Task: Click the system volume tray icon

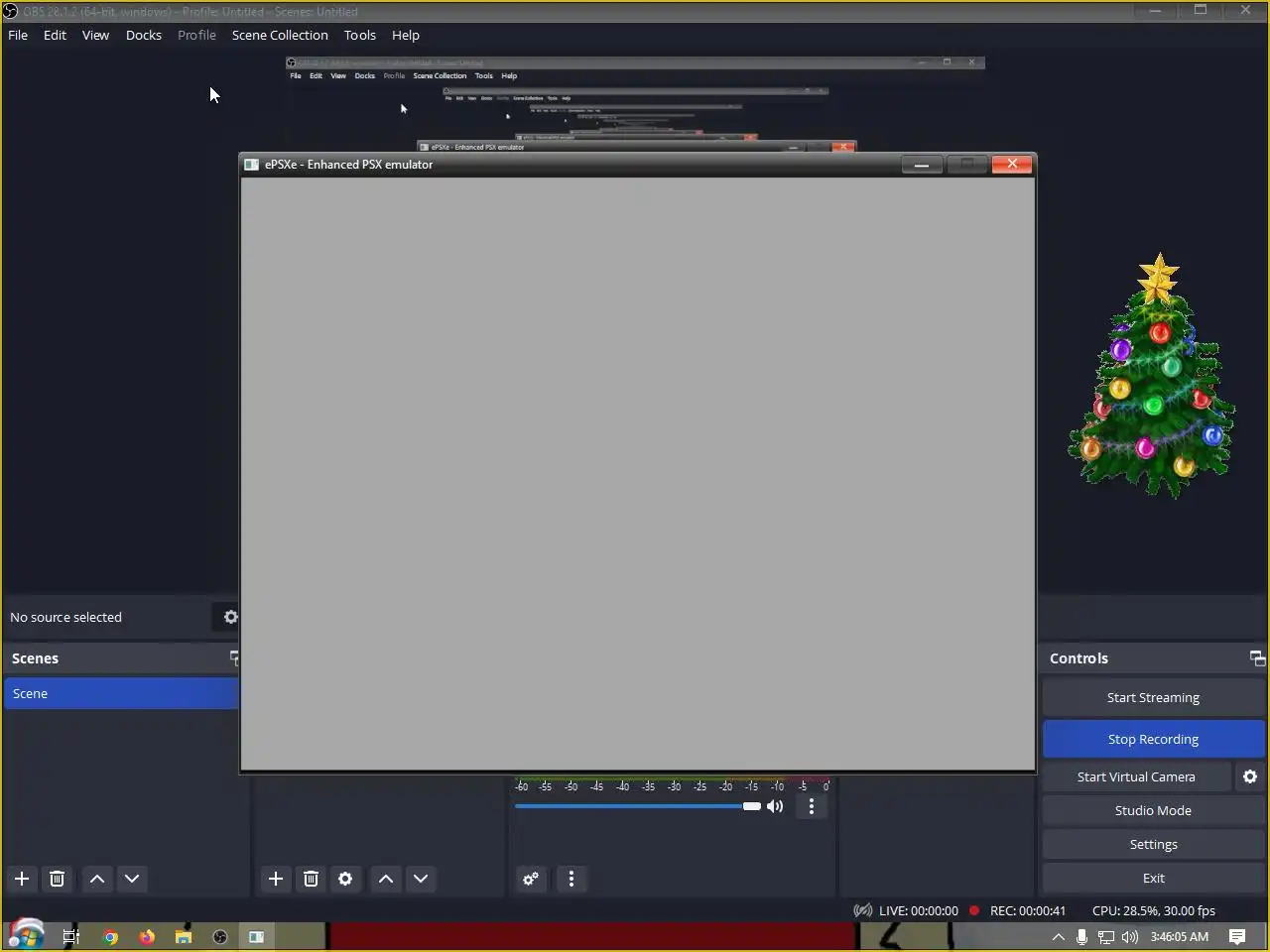Action: [1129, 936]
